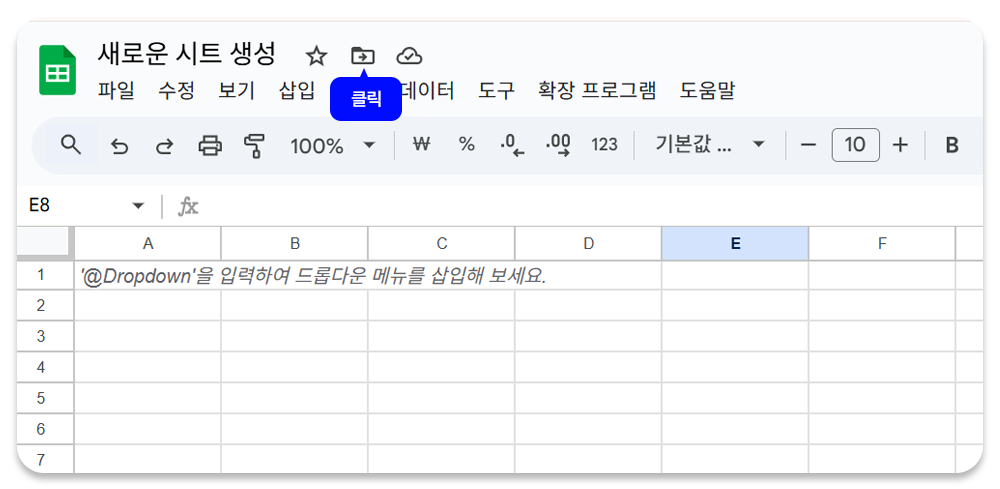The height and width of the screenshot is (489, 1000).
Task: Click the redo arrow
Action: pos(165,147)
